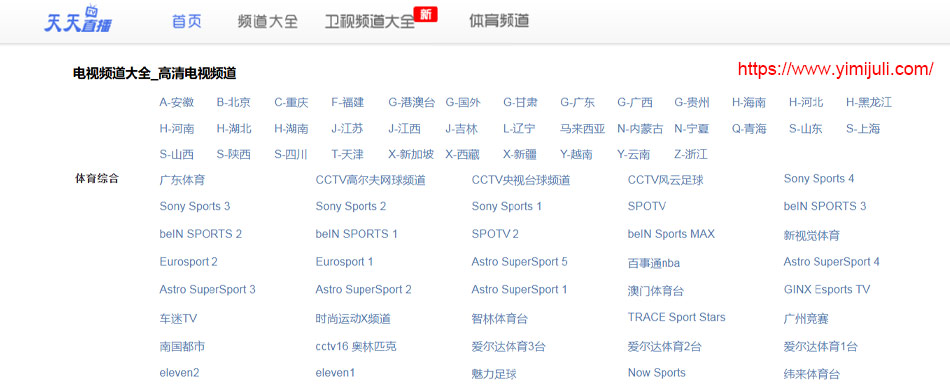Open the S-陕西 region link
Image resolution: width=950 pixels, height=390 pixels.
click(x=234, y=154)
